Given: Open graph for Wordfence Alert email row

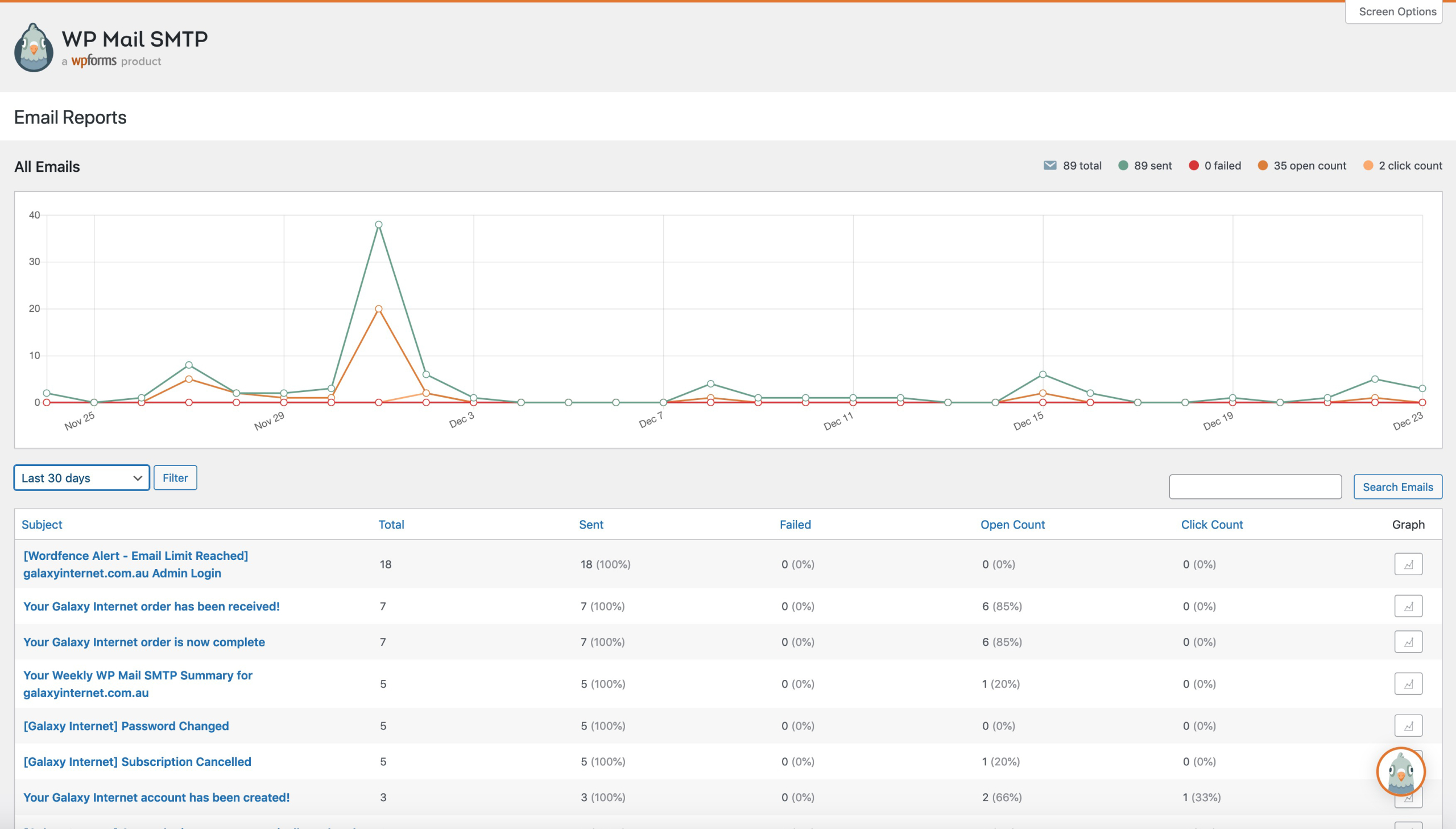Looking at the screenshot, I should [x=1408, y=564].
